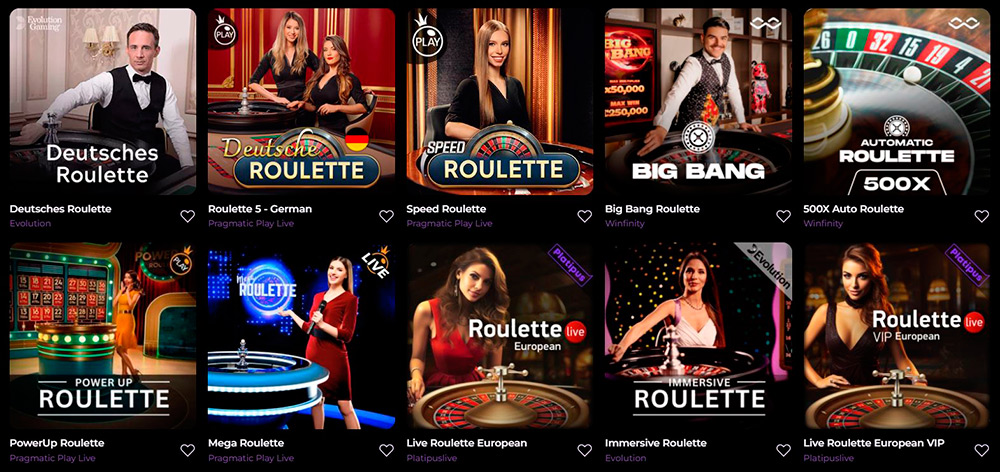The width and height of the screenshot is (1000, 472).
Task: Click heart icon next to PowerUp Roulette
Action: coord(188,450)
